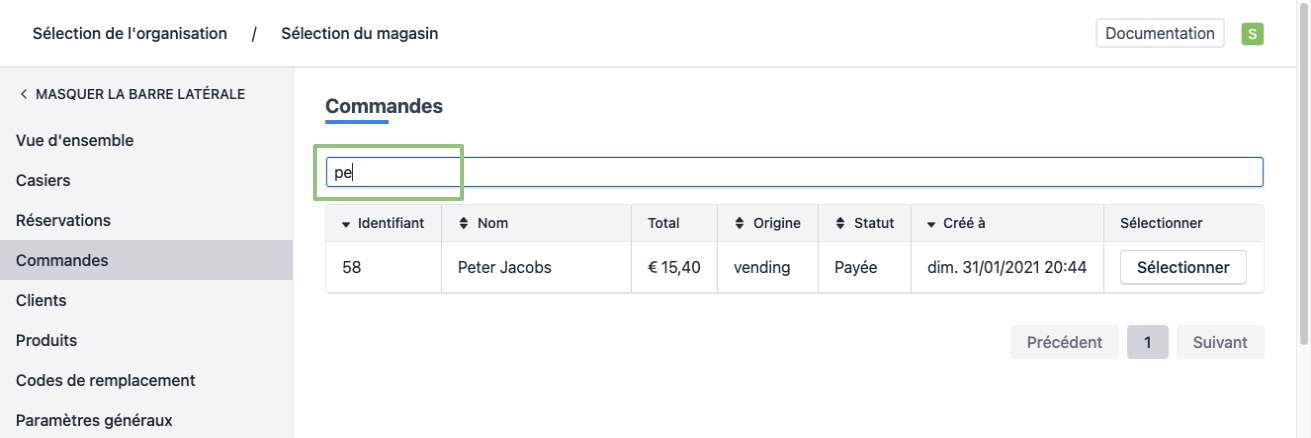This screenshot has width=1311, height=438.
Task: Go to Suivant page of results
Action: coord(1219,342)
